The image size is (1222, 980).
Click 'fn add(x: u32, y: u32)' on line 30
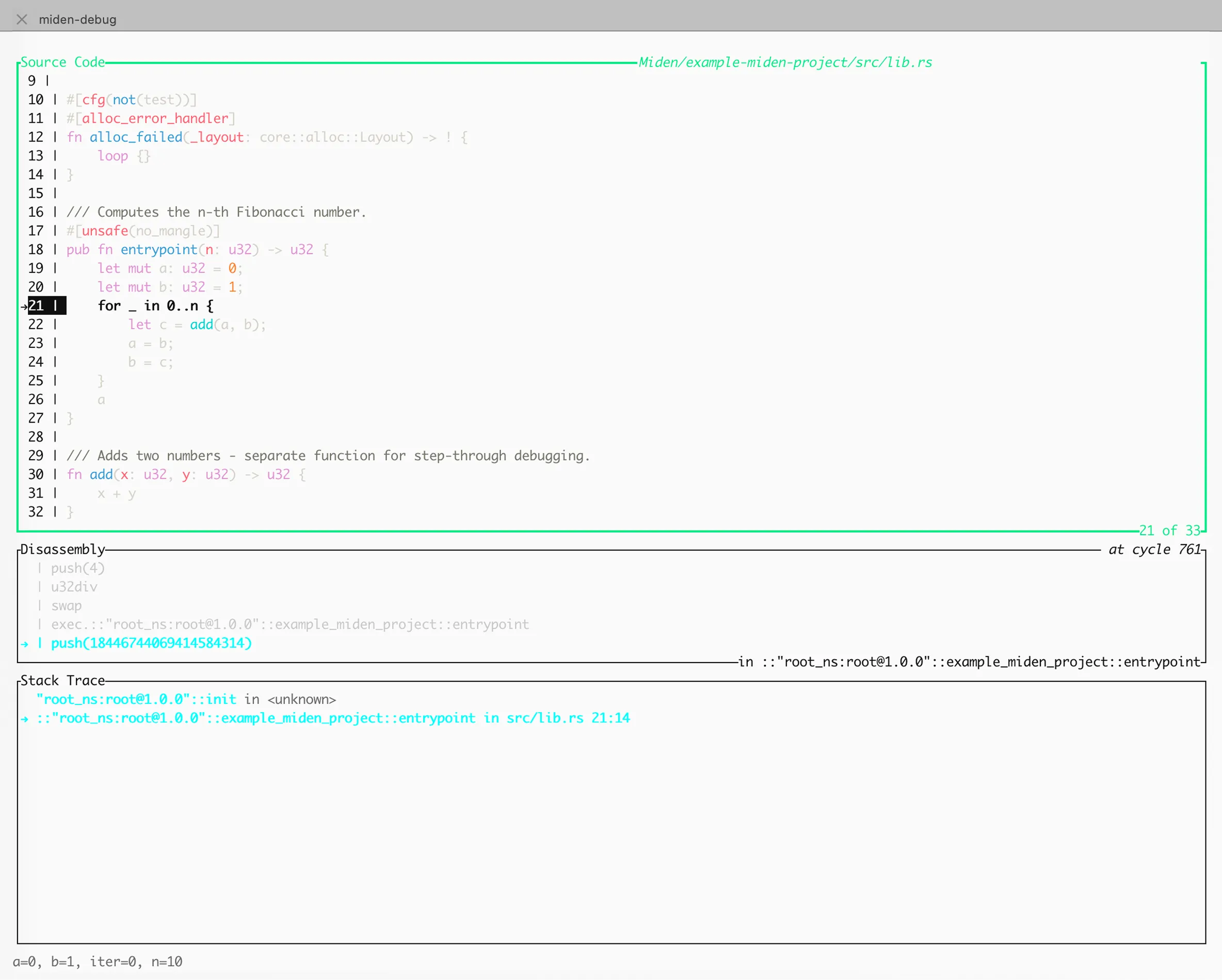(x=186, y=474)
